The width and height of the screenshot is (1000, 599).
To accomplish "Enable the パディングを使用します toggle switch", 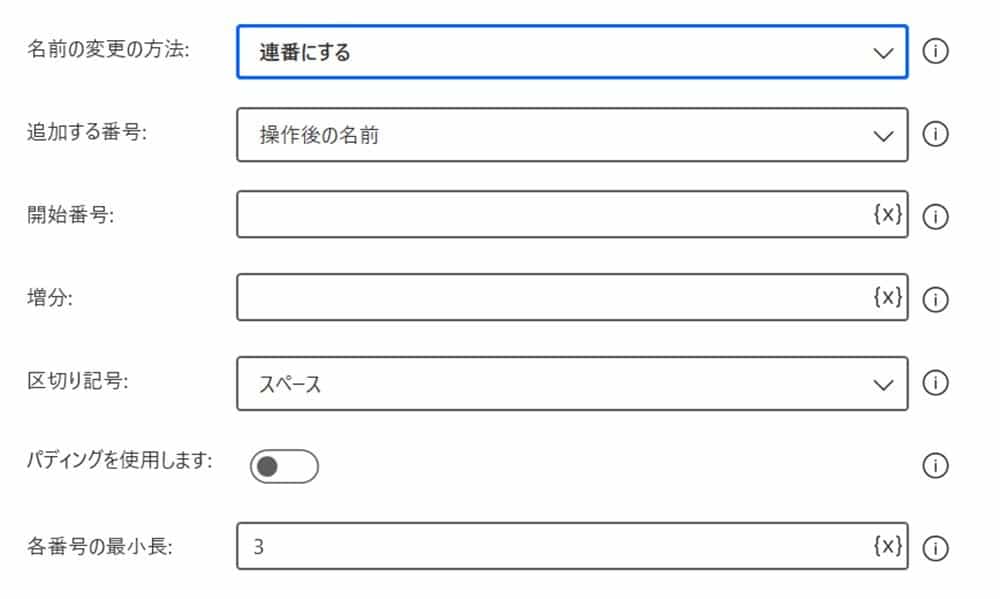I will point(284,466).
